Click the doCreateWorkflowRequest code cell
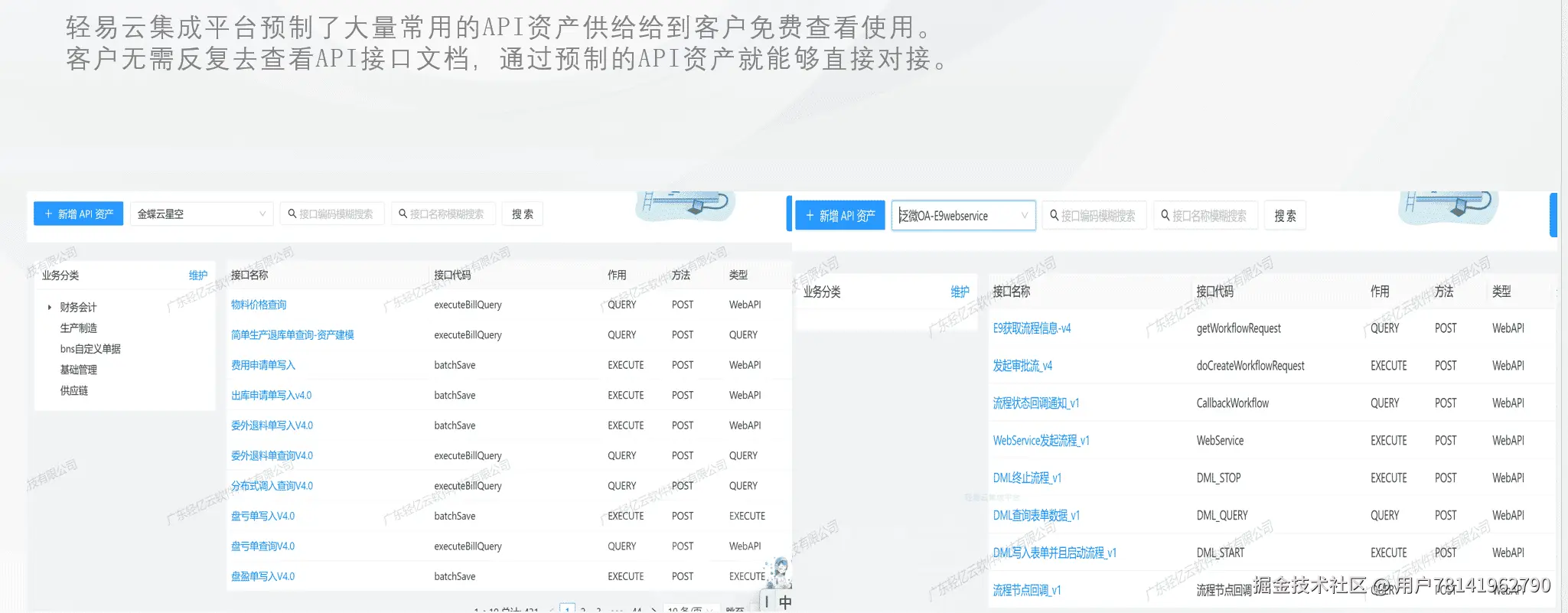The height and width of the screenshot is (613, 1568). pos(1250,366)
